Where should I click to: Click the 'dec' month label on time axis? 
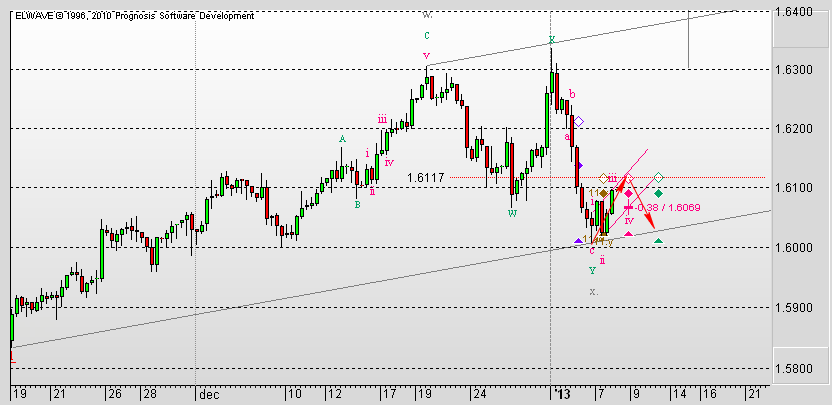point(207,394)
